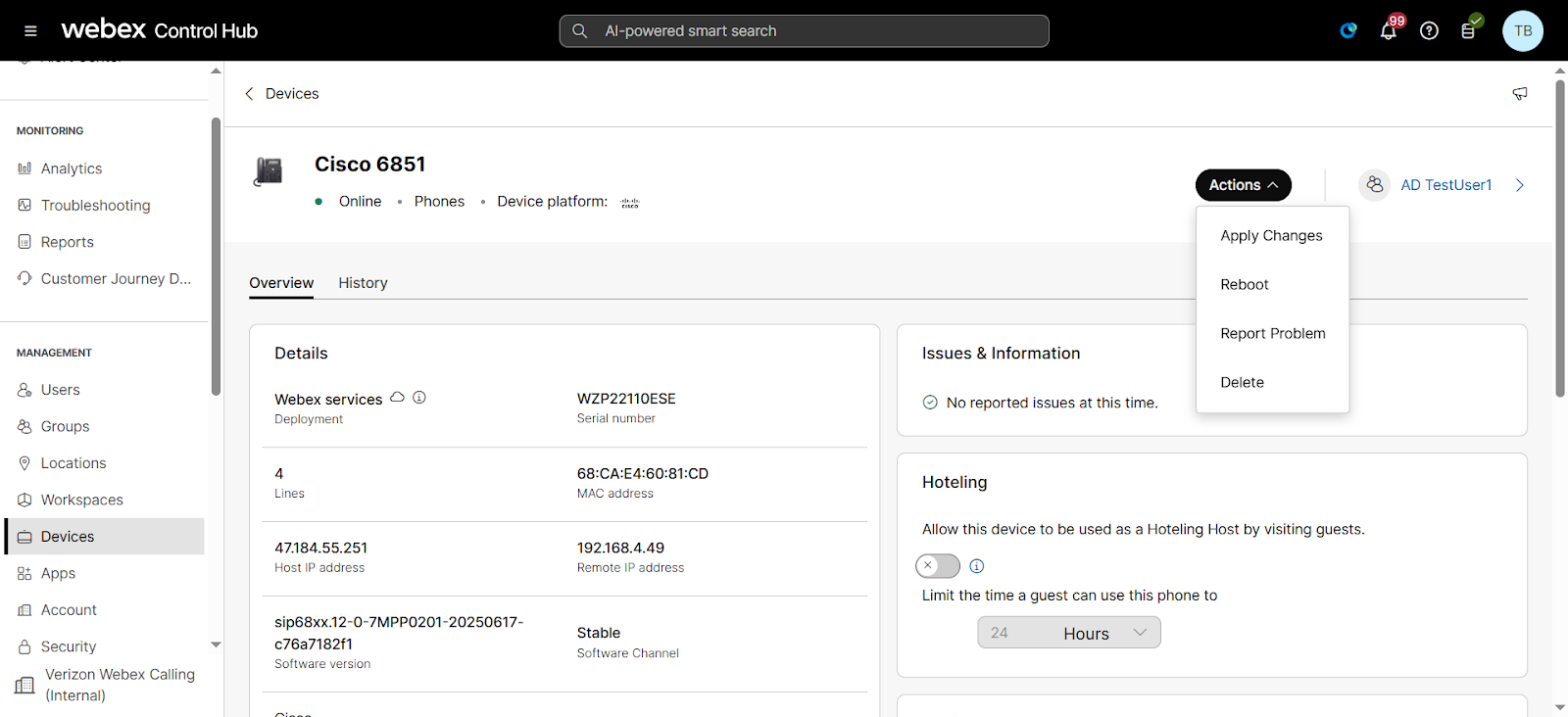
Task: Click the Reports sidebar icon
Action: tap(24, 242)
